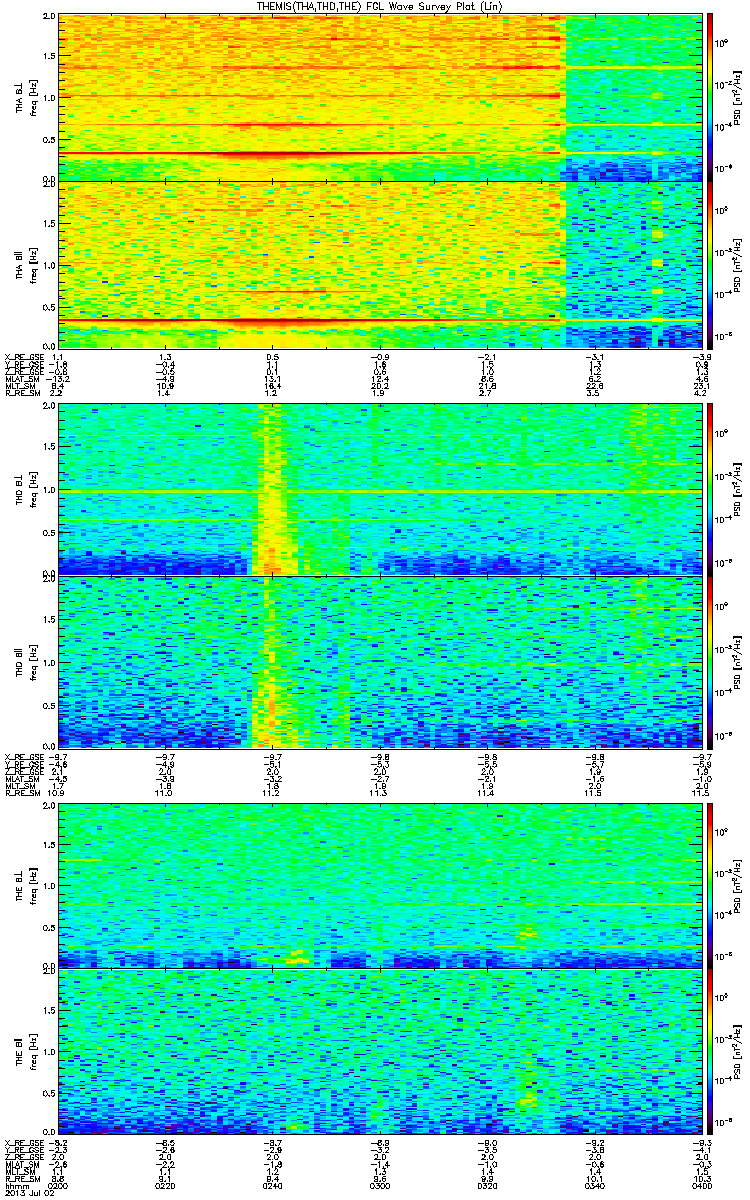Click the PSD [nT²/Hz] label of THD B⊥ color bar

737,488
